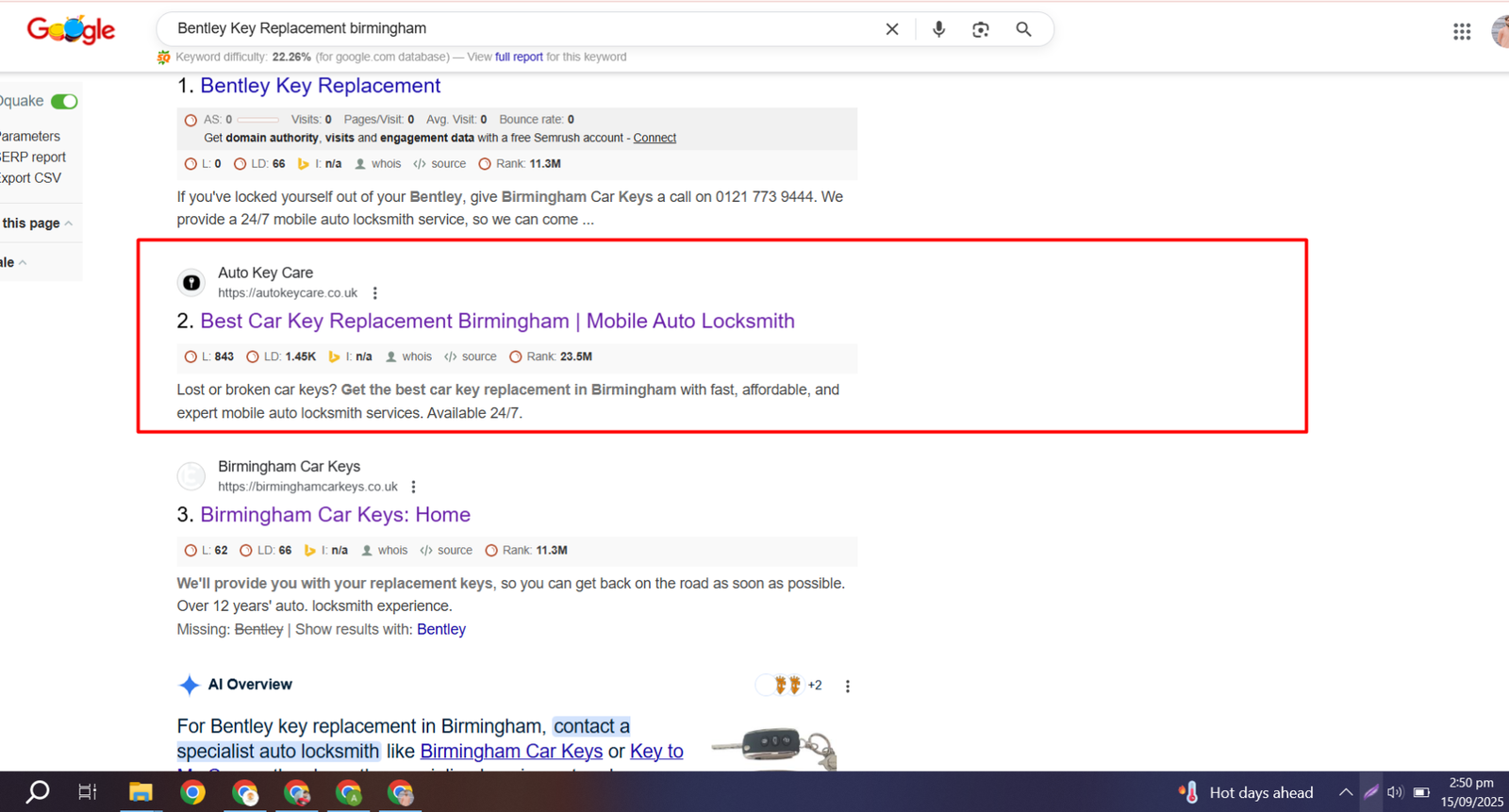Click the Connect Semrush account link
Viewport: 1509px width, 812px height.
(x=655, y=138)
